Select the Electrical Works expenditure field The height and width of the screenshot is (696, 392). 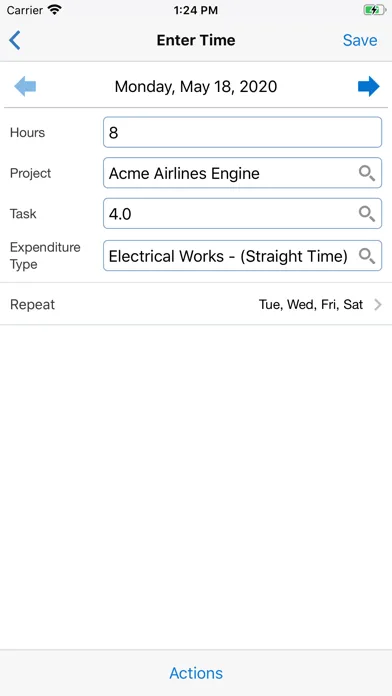[242, 256]
